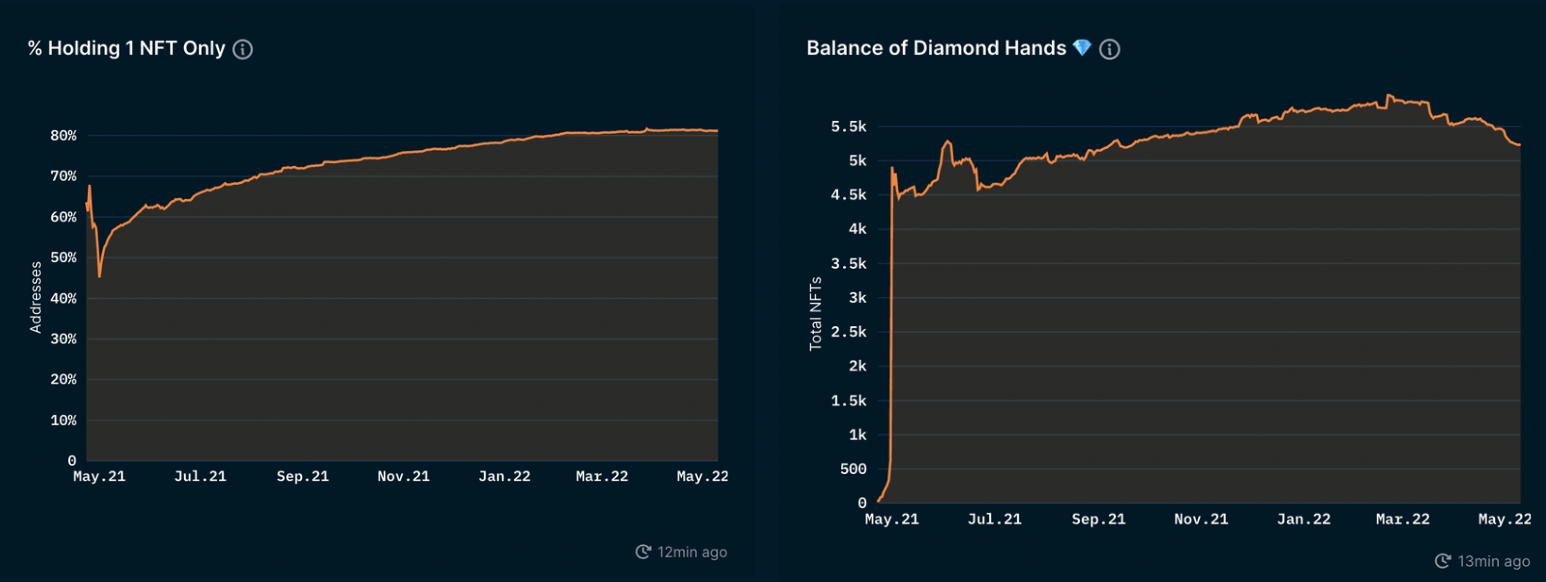
Task: Click info icon beside % Holding 1 NFT Only
Action: [243, 49]
